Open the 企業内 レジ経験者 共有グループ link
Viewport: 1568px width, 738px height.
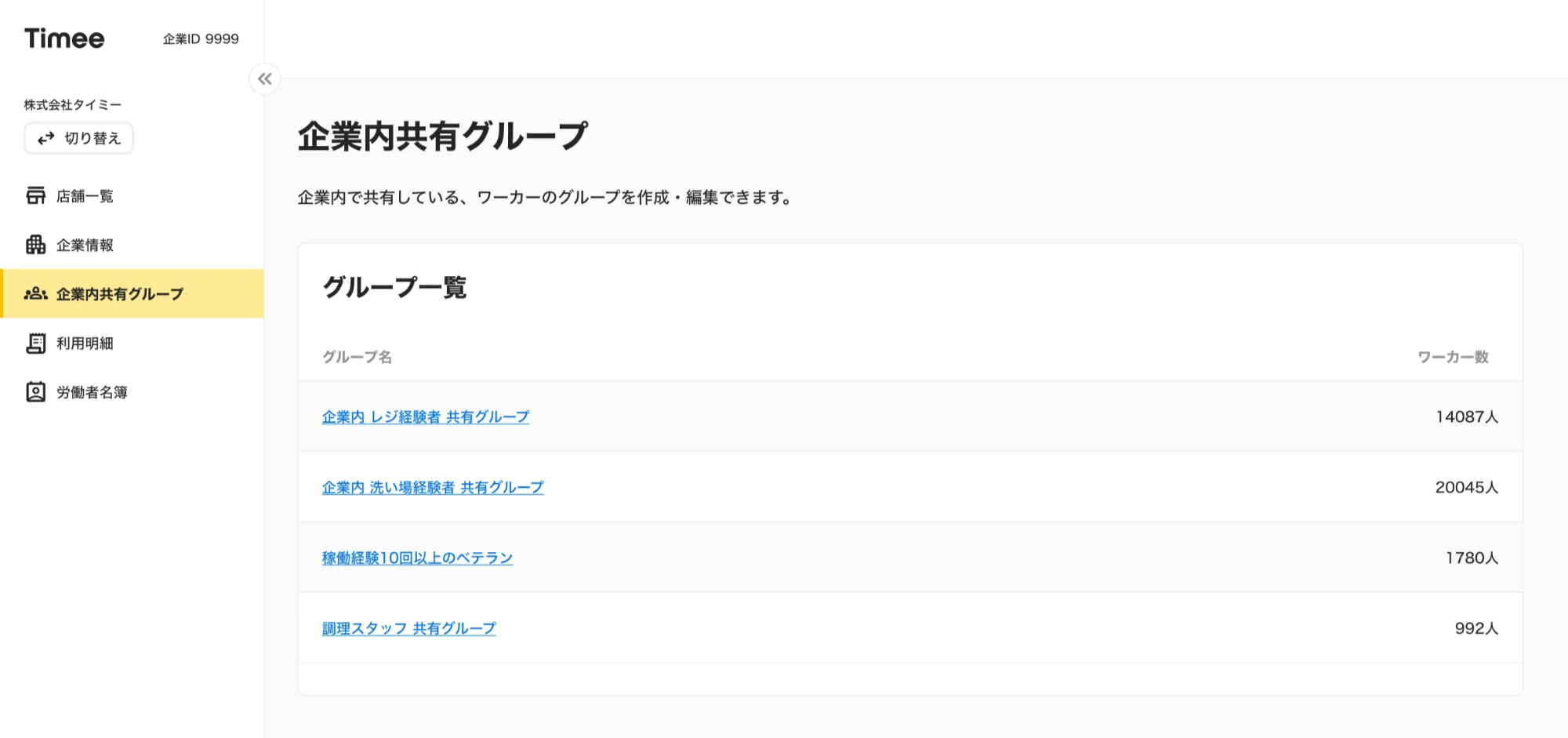pos(425,416)
